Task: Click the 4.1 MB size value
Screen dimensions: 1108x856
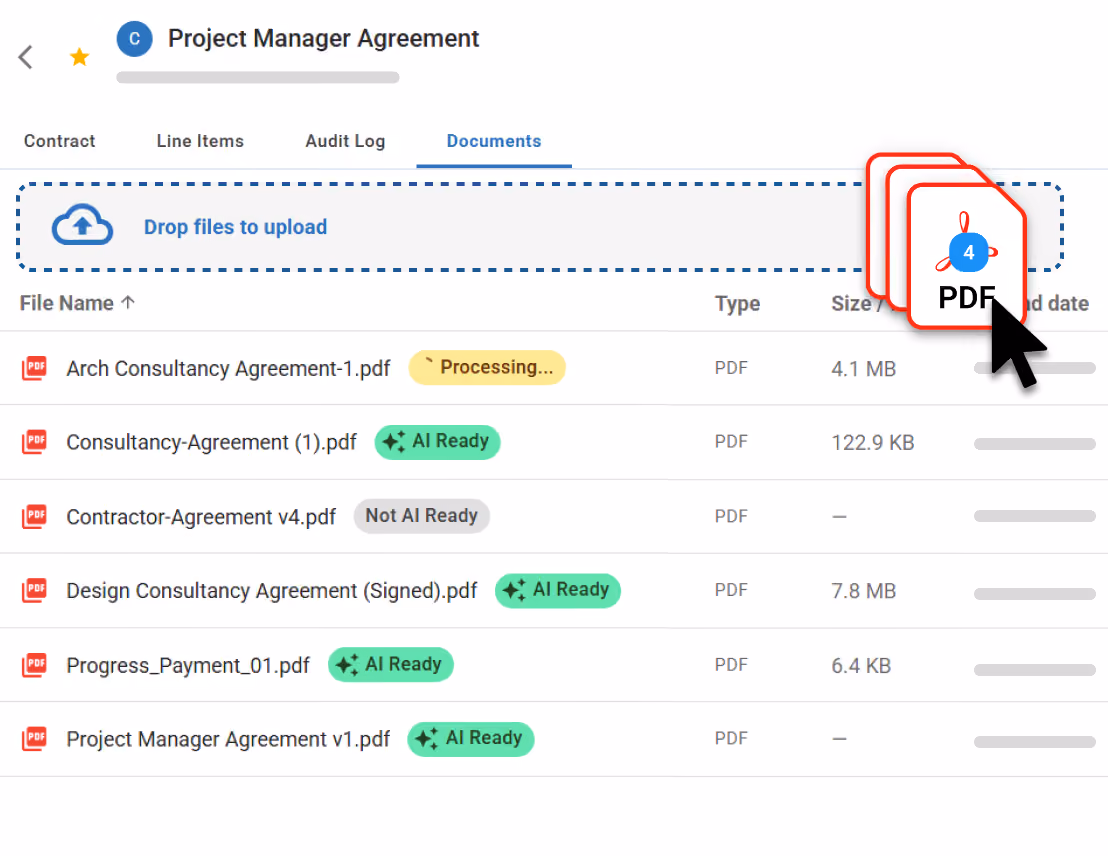Action: (864, 369)
